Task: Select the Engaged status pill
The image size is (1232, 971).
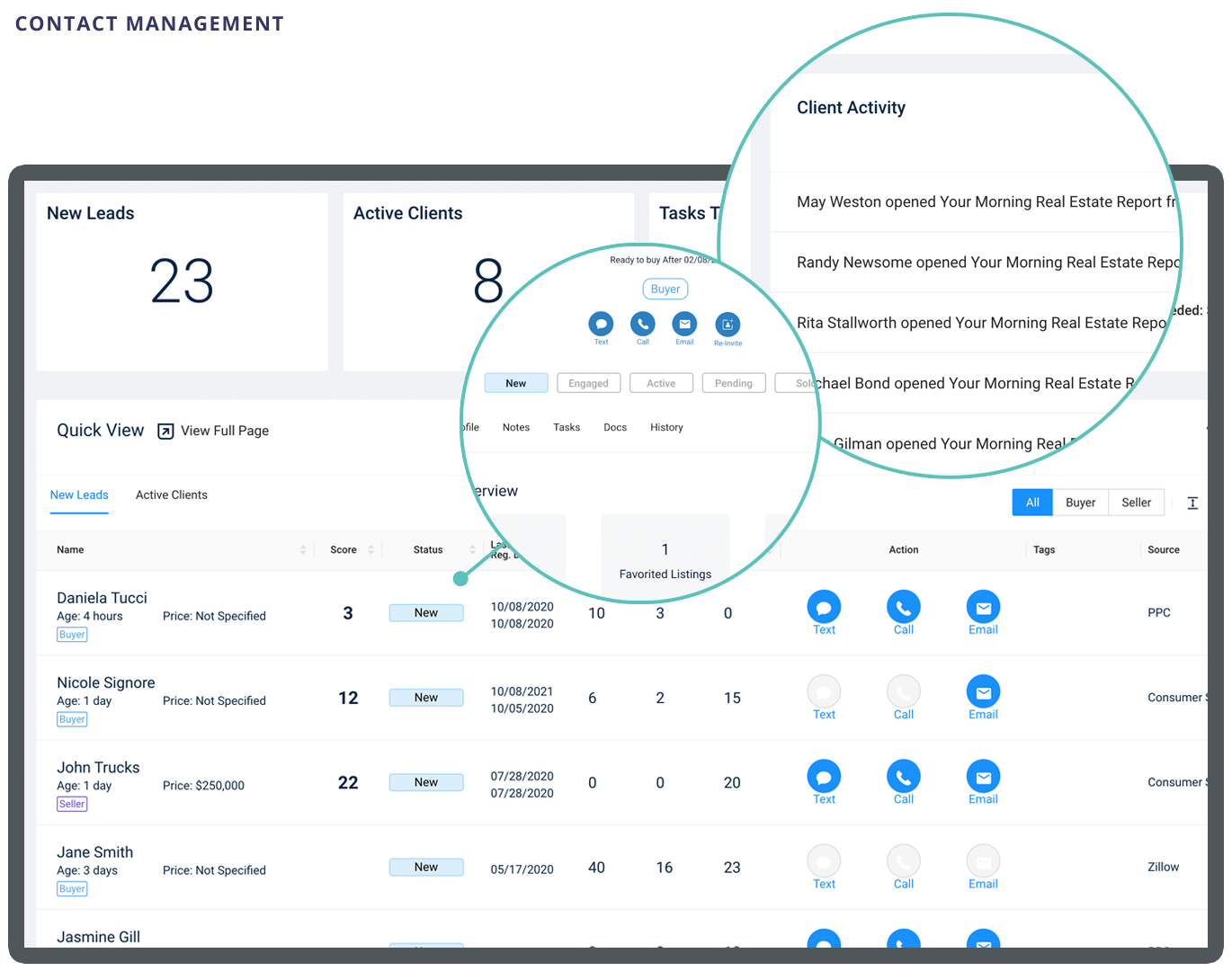Action: coord(588,382)
